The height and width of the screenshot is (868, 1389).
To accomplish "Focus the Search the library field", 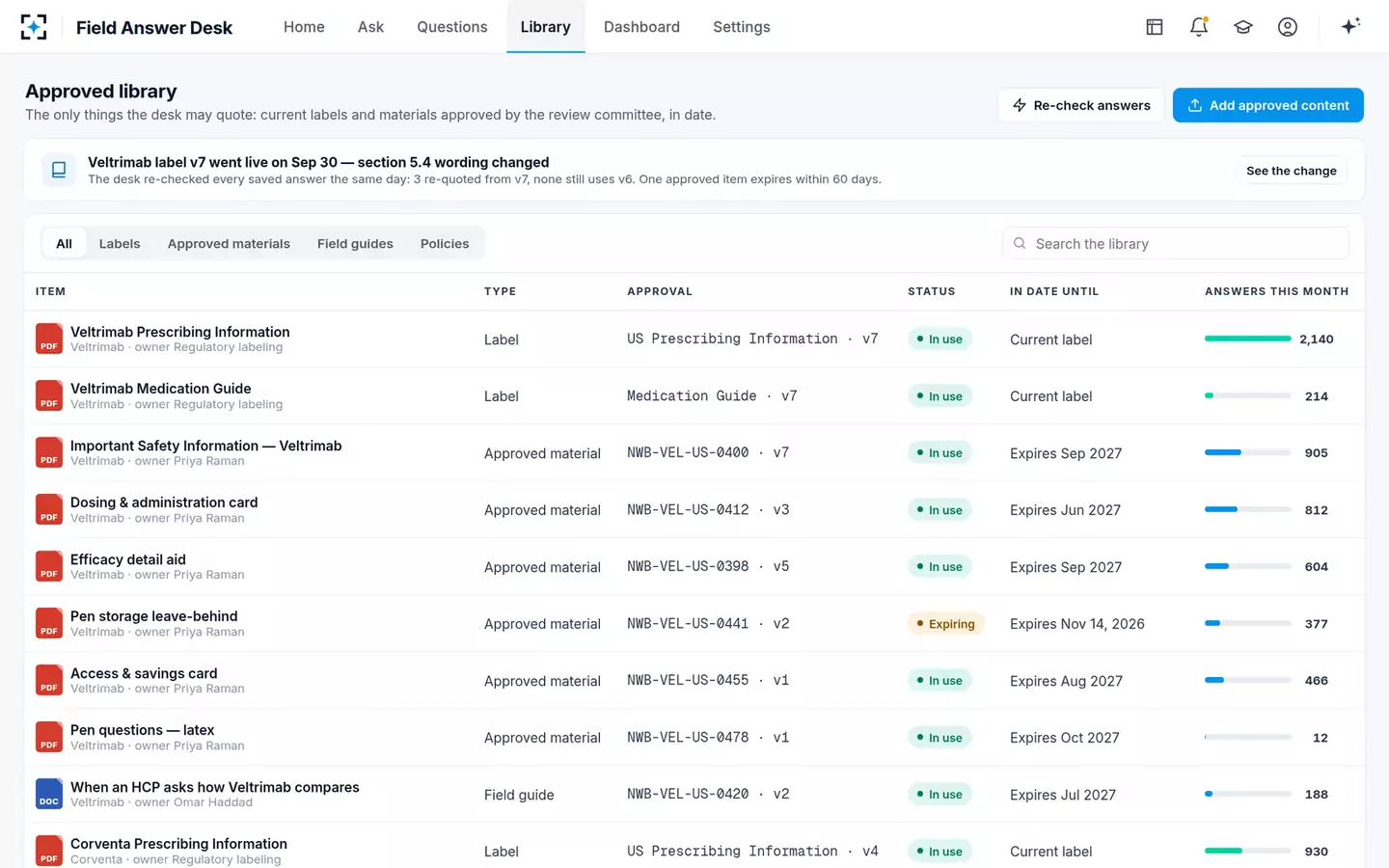I will click(1176, 244).
